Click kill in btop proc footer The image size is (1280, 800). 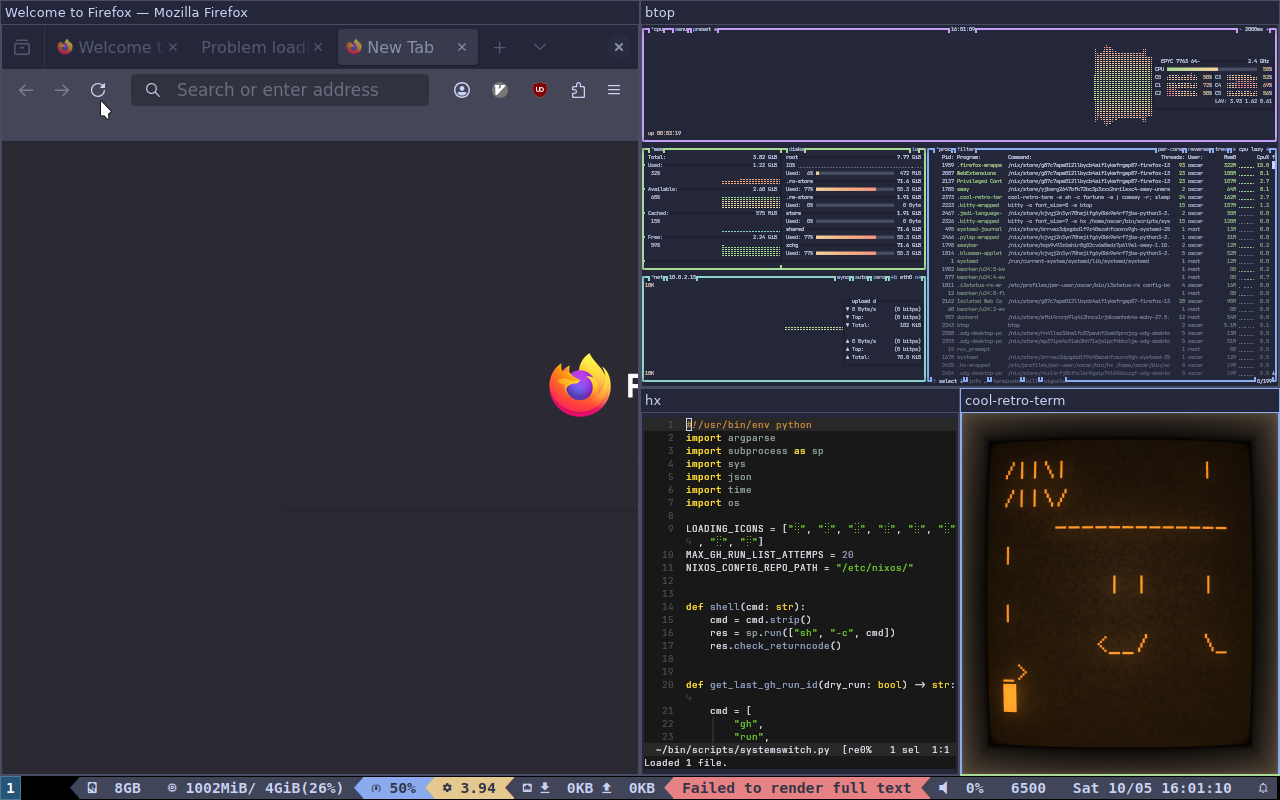1032,381
